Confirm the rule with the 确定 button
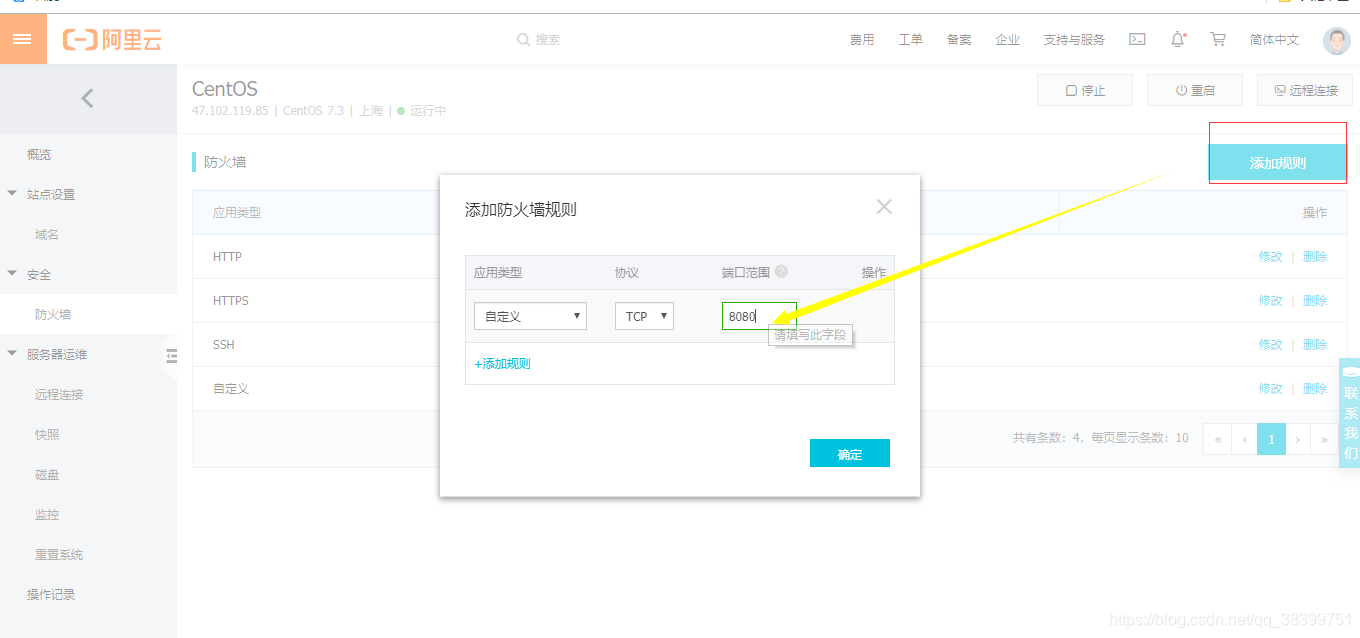 [x=849, y=452]
